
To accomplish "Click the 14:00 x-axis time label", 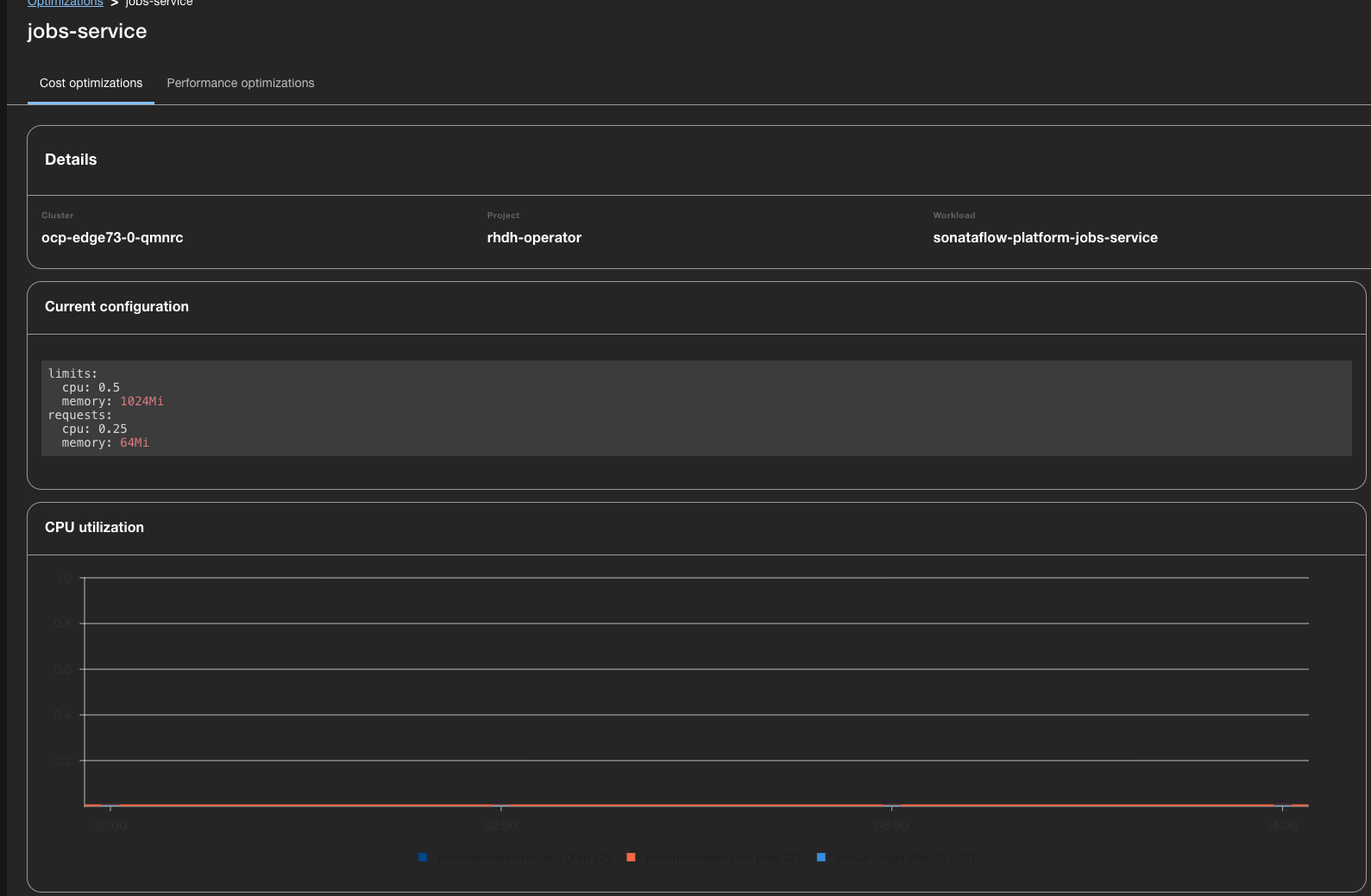I will pyautogui.click(x=1282, y=825).
